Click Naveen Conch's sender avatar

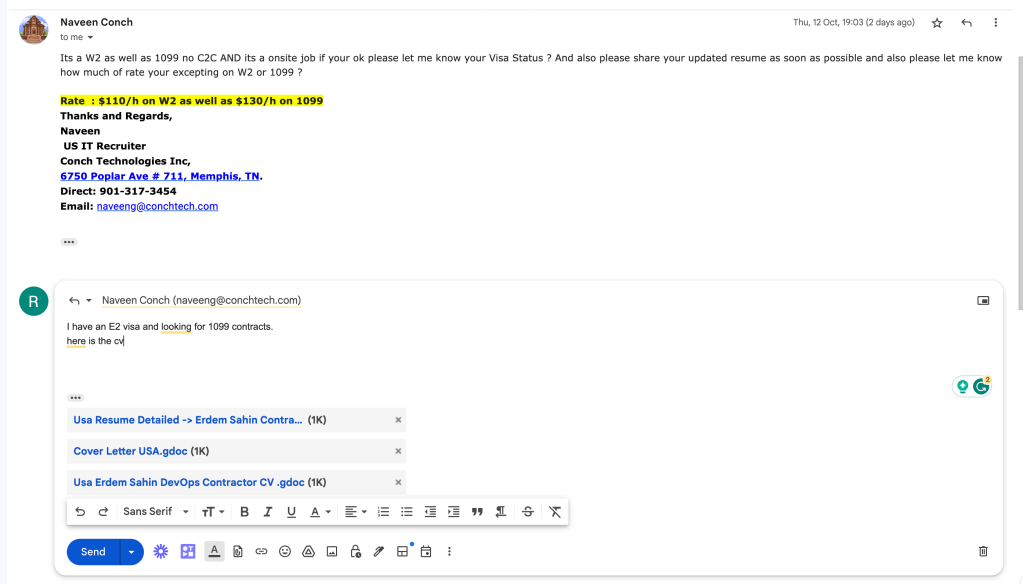click(33, 29)
